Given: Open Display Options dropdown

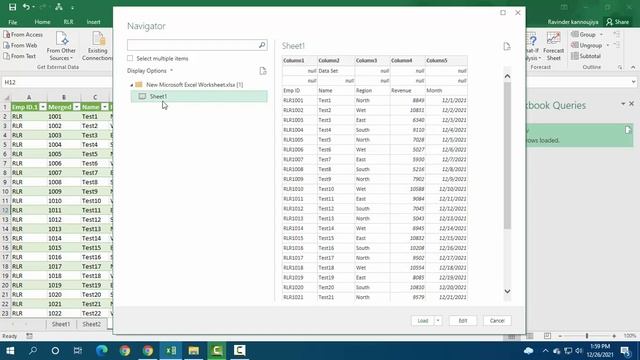Looking at the screenshot, I should tap(150, 71).
